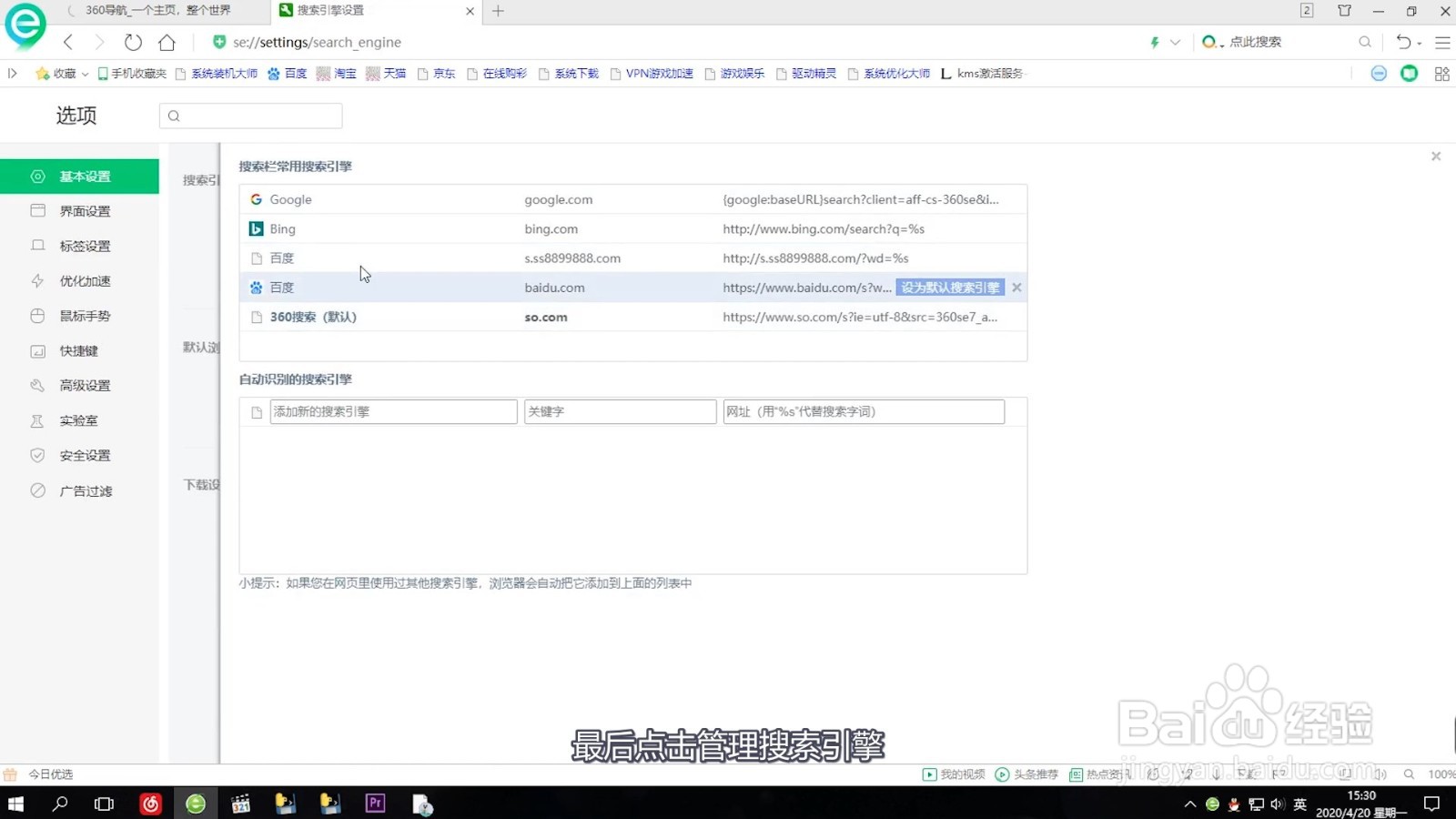
Task: Select the 360搜索 default engine row
Action: [633, 317]
